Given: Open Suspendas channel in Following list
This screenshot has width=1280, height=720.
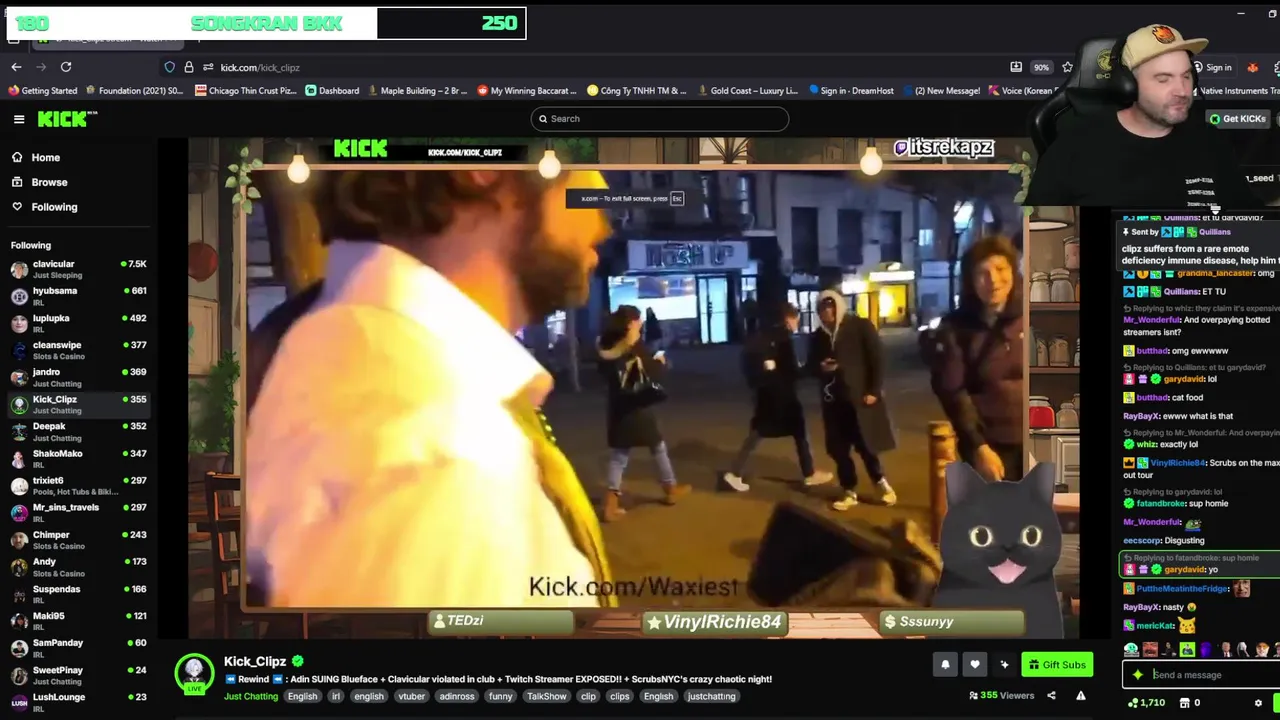Looking at the screenshot, I should click(x=78, y=594).
